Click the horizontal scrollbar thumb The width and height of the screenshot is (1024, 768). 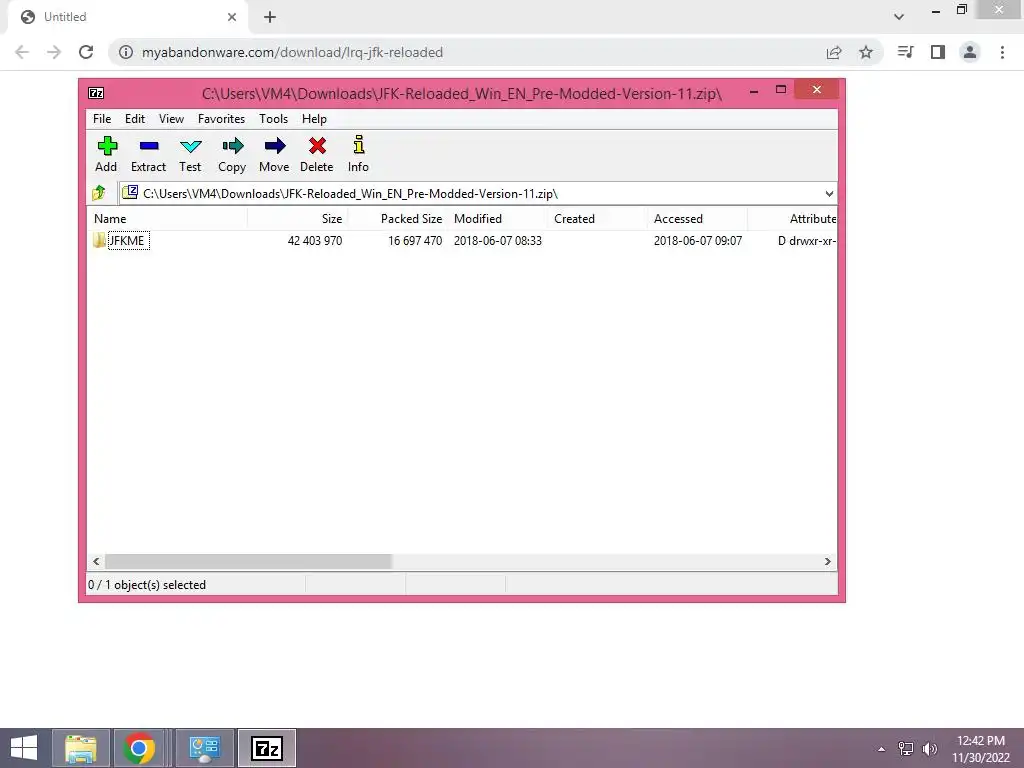click(248, 562)
